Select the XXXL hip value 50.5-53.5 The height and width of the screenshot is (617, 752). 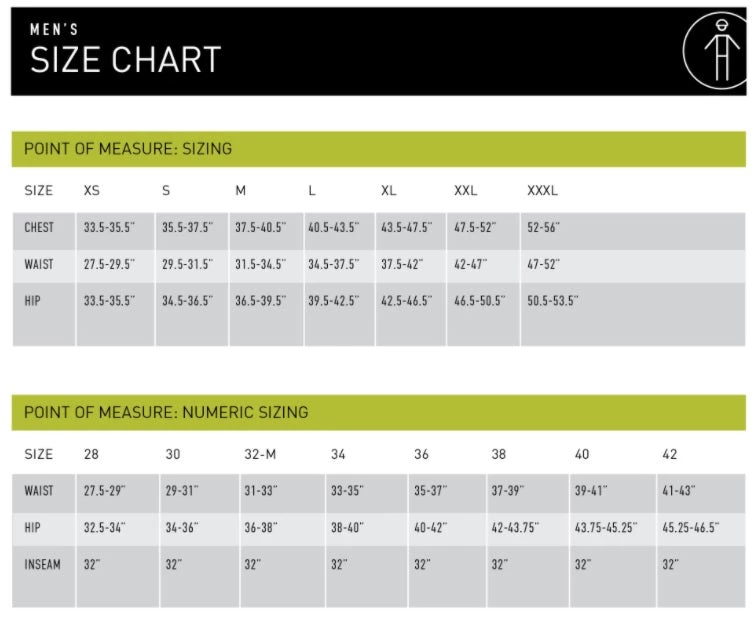coord(553,300)
